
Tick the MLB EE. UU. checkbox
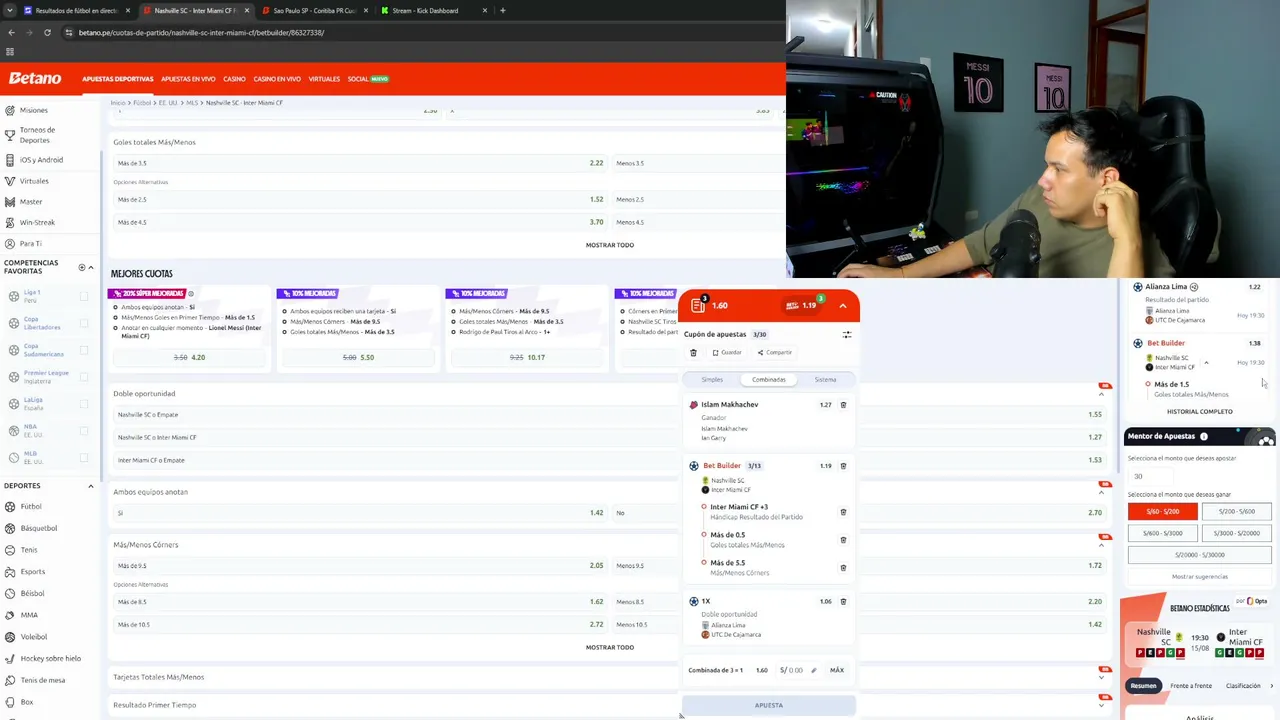pos(84,458)
